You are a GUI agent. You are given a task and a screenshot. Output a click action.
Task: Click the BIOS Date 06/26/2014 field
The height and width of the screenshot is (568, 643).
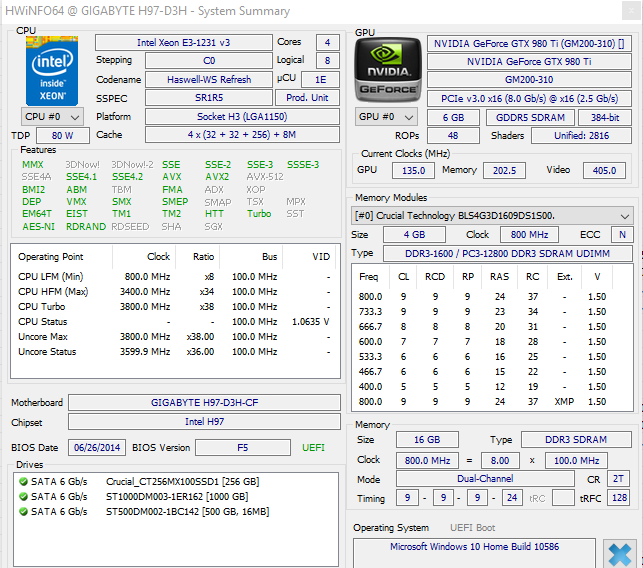coord(97,447)
